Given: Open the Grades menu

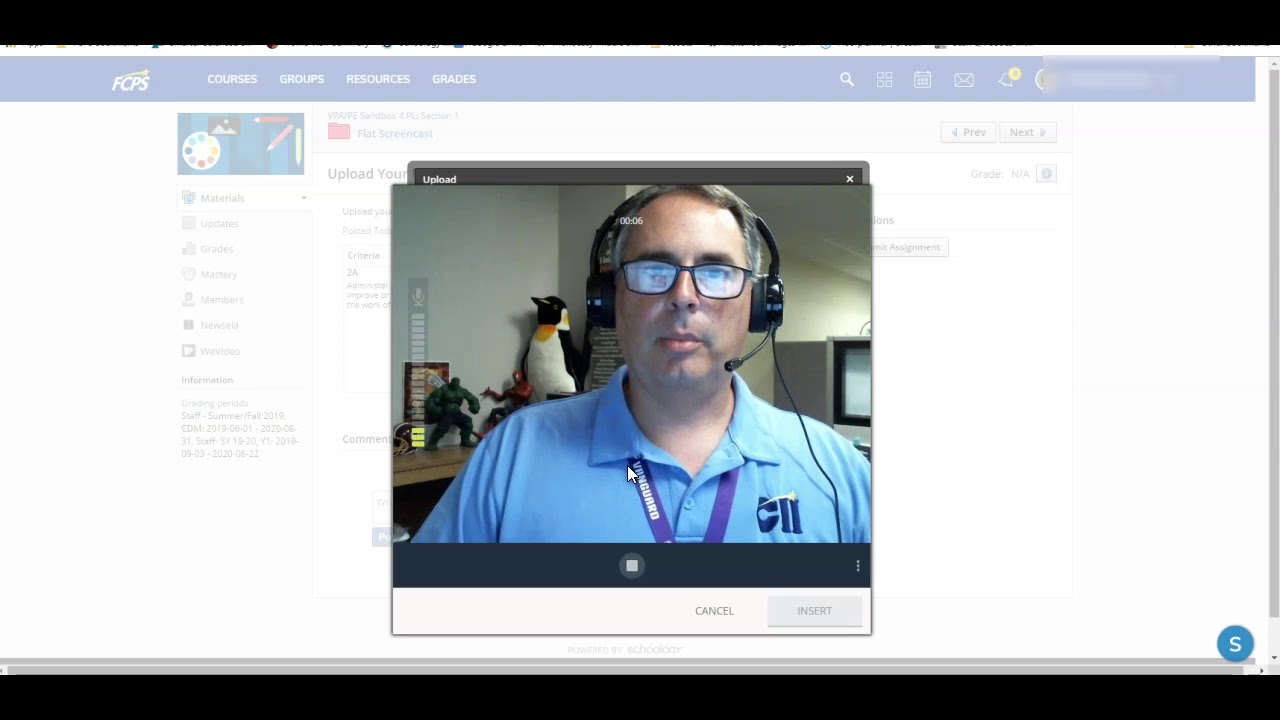Looking at the screenshot, I should [454, 79].
